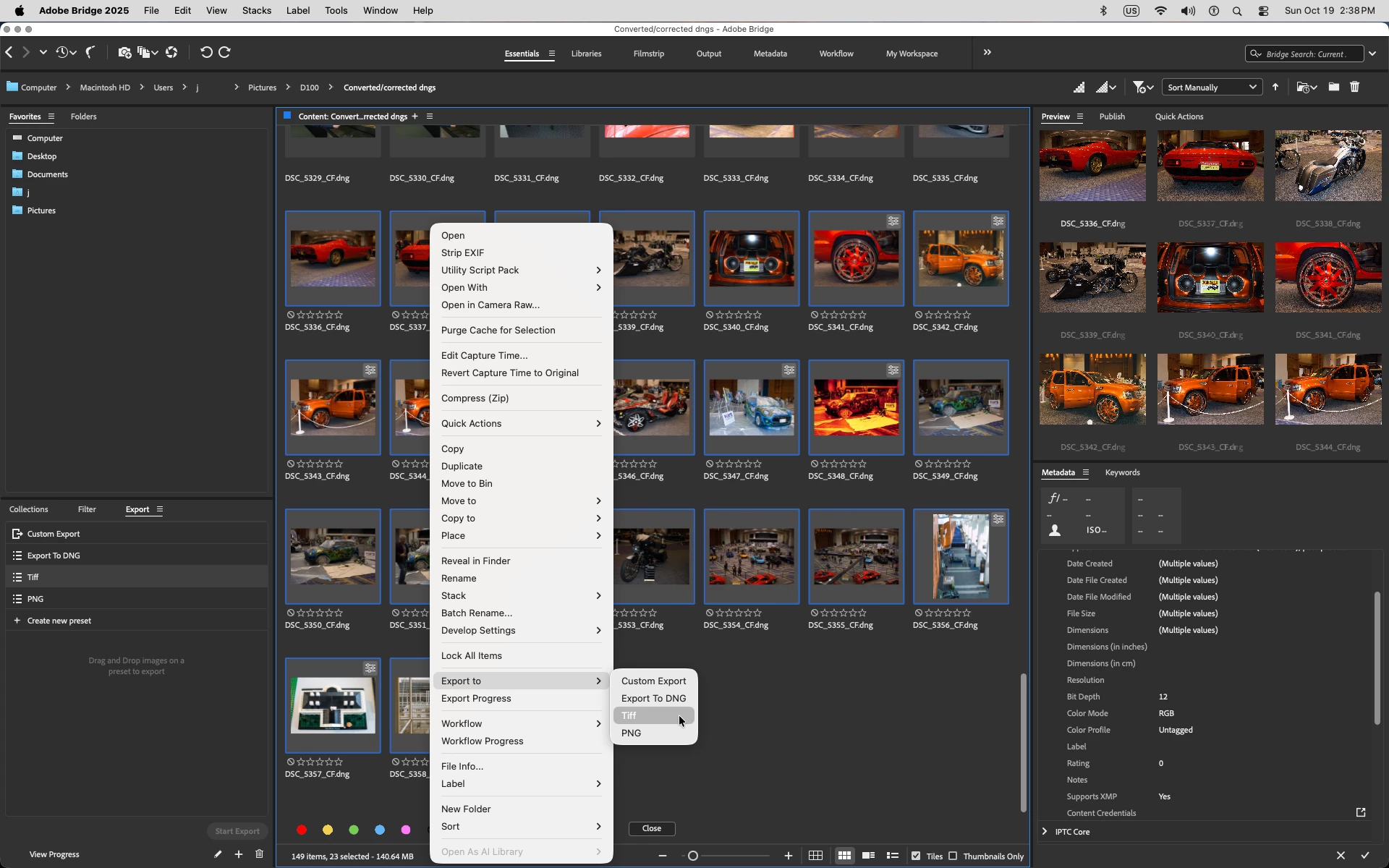Screen dimensions: 1389x868
Task: Click the delete item trash icon in path bar
Action: click(x=1354, y=88)
